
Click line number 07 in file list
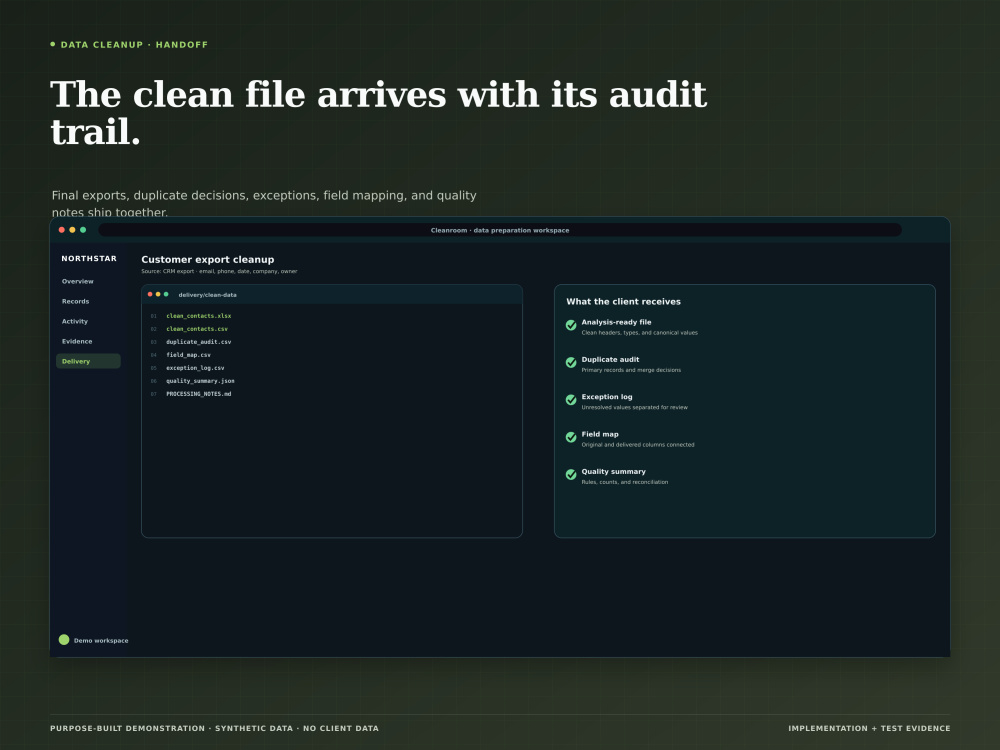[x=154, y=394]
